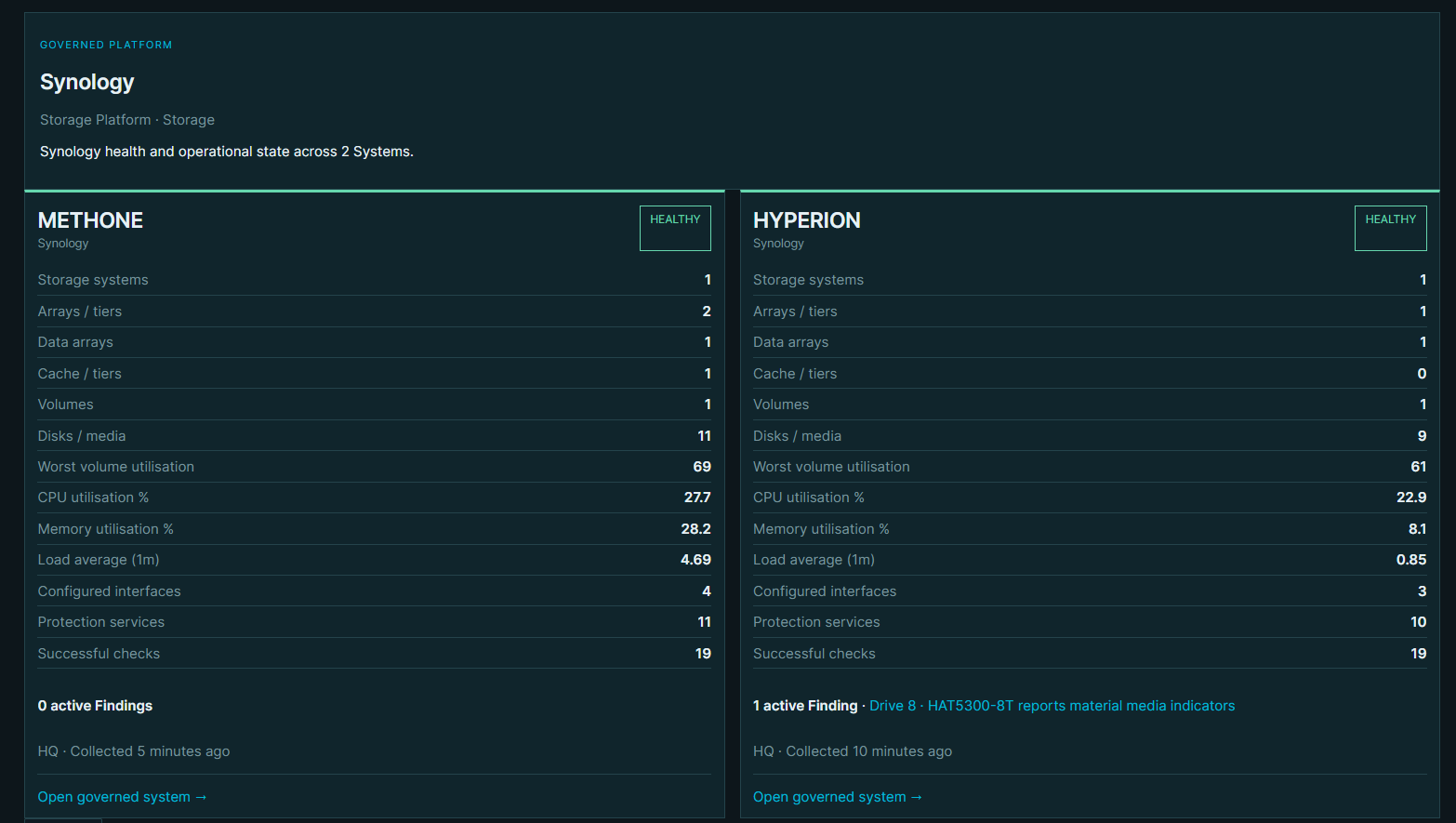Click HYPERION Successful checks row label
1456x823 pixels.
(814, 654)
